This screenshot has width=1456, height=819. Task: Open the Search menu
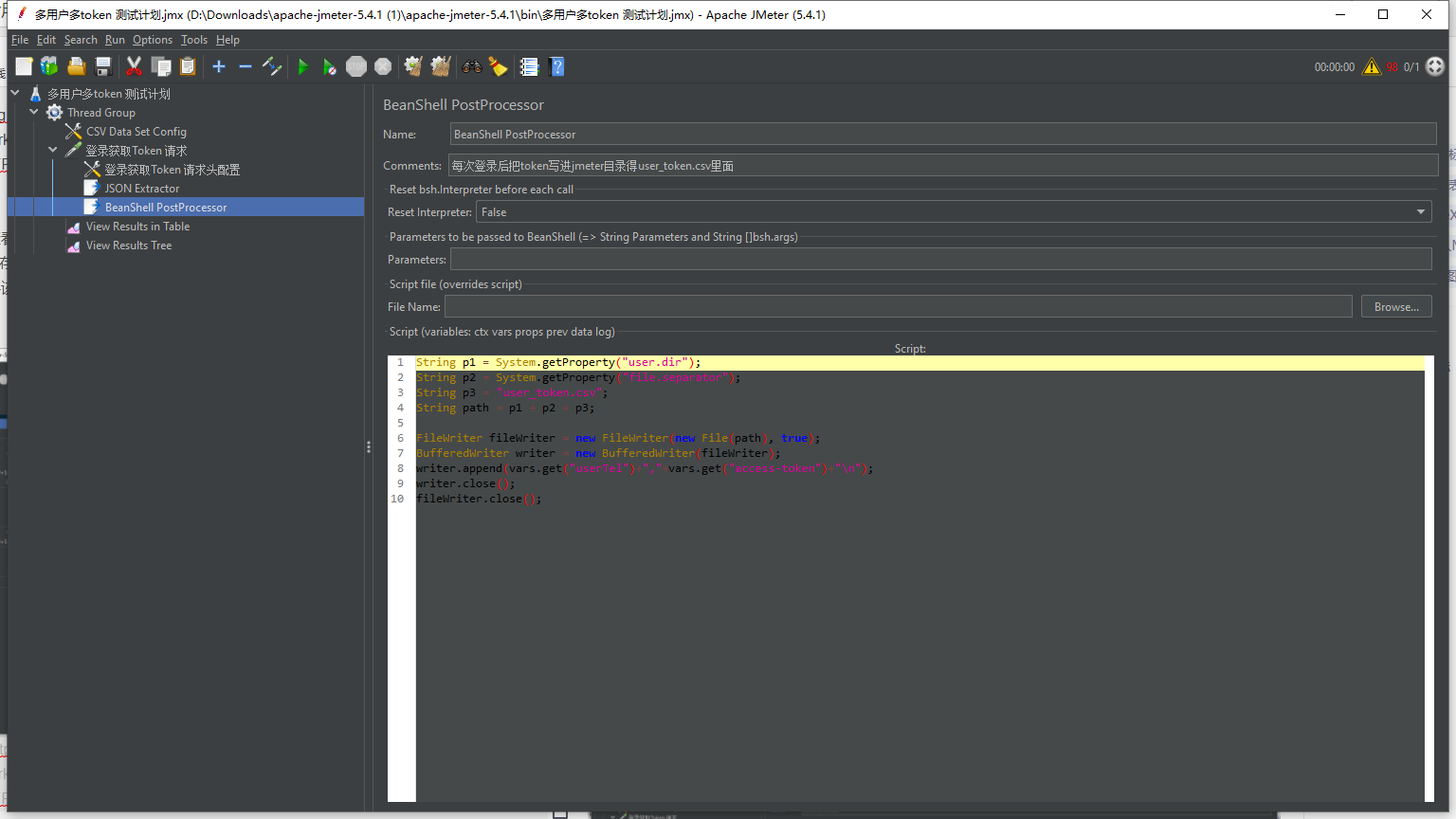81,40
